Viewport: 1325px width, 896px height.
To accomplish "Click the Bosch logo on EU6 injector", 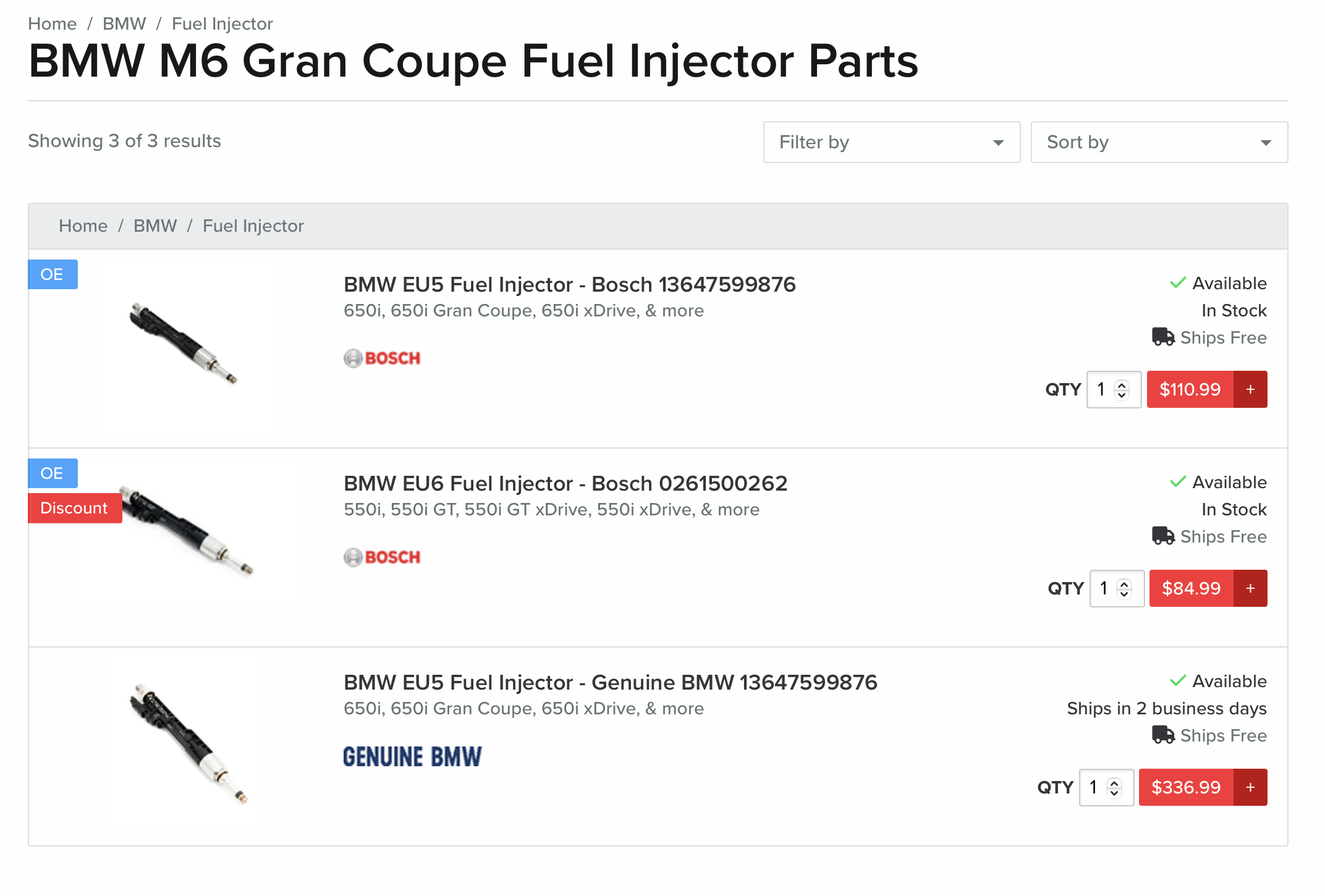I will tap(382, 557).
